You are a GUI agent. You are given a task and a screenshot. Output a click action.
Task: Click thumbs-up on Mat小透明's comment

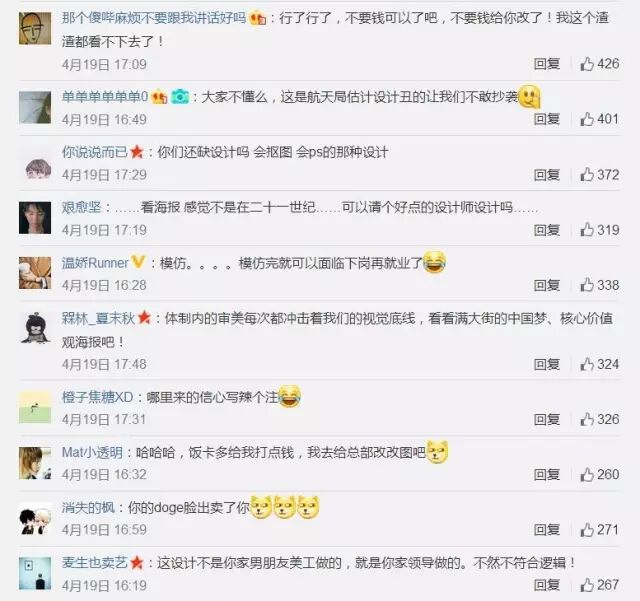pyautogui.click(x=587, y=474)
